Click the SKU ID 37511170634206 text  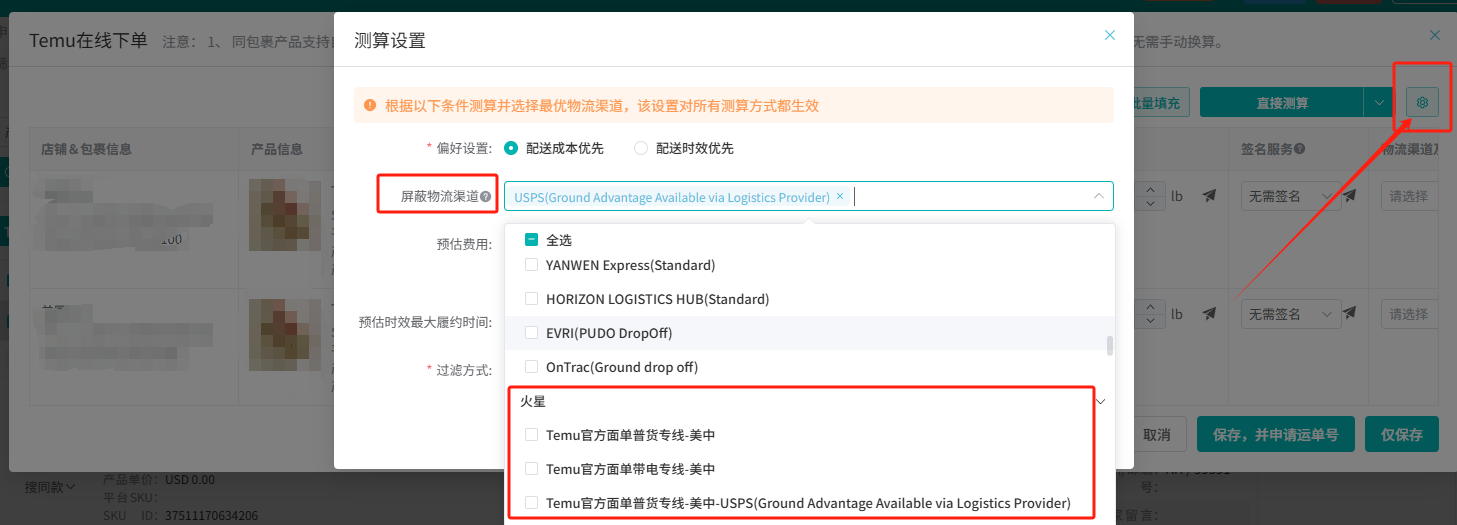(180, 516)
